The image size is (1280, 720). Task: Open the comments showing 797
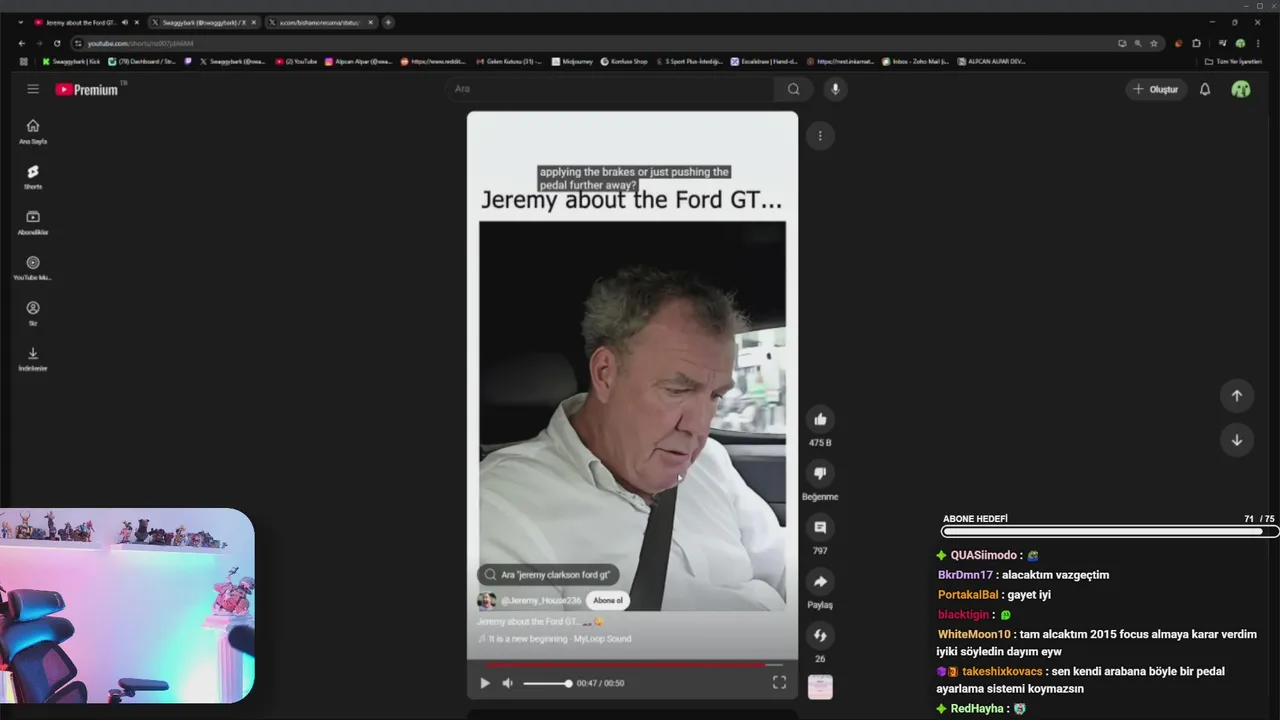point(820,527)
